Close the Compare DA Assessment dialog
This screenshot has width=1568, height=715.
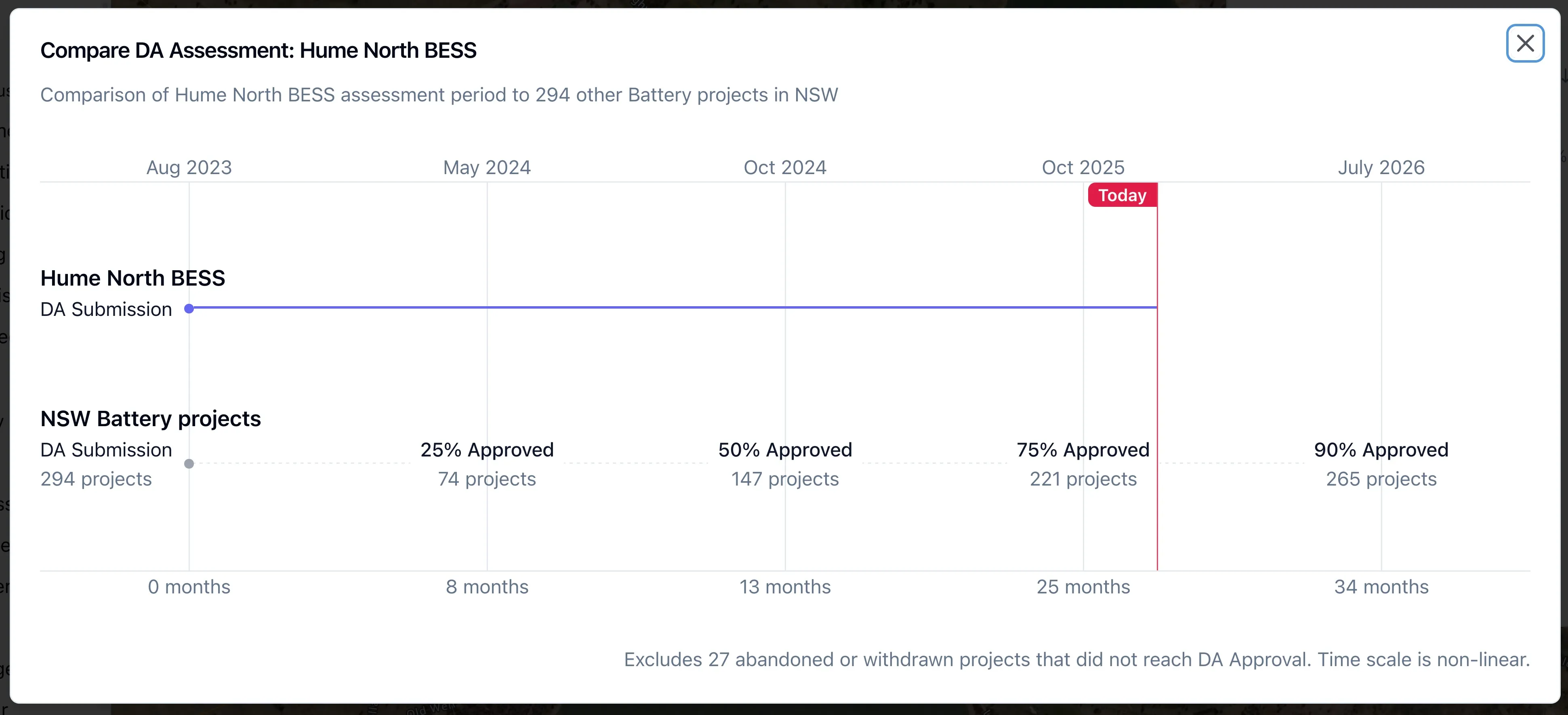point(1526,43)
